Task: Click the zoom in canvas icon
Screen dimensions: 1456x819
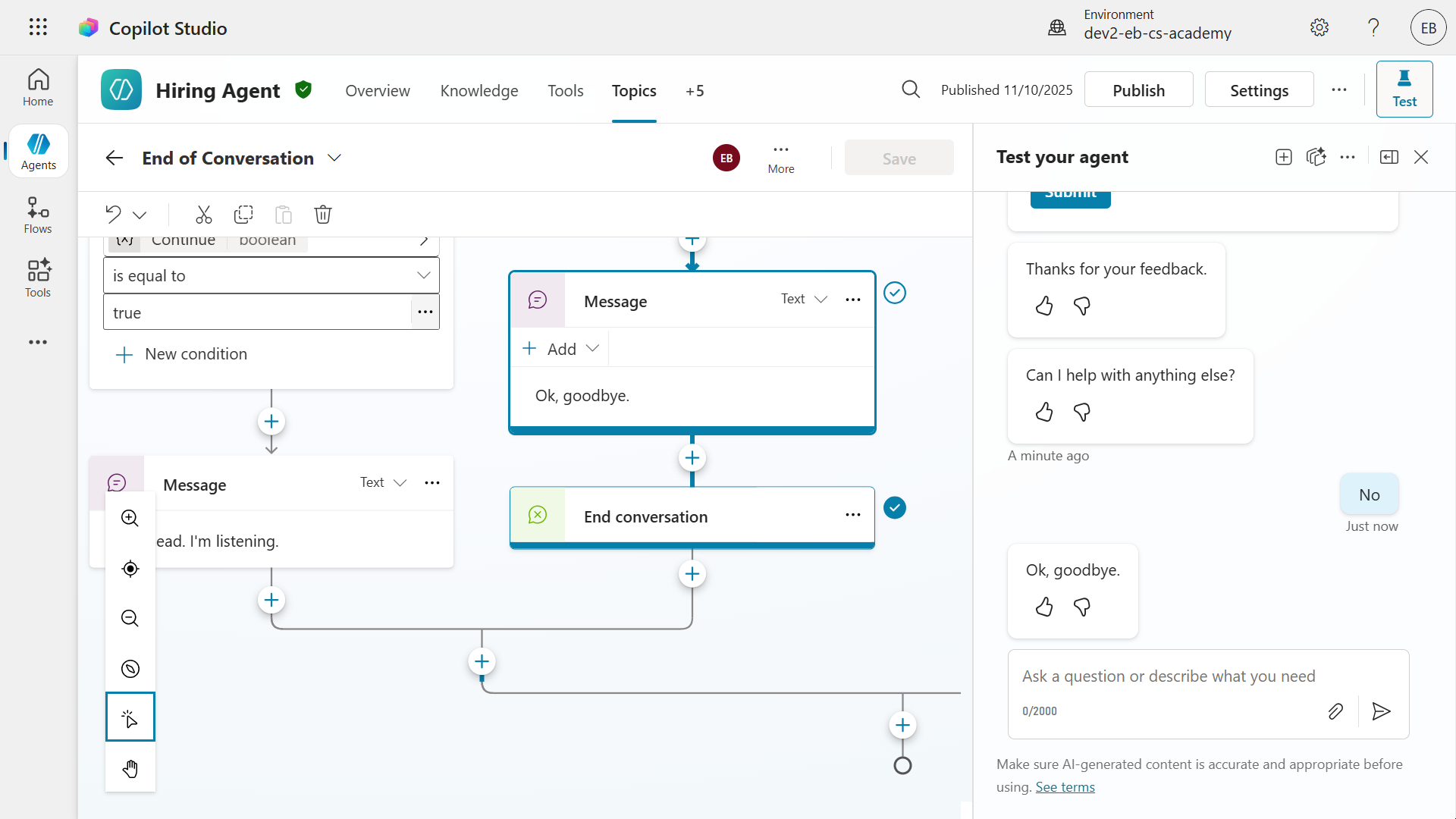Action: pyautogui.click(x=130, y=518)
